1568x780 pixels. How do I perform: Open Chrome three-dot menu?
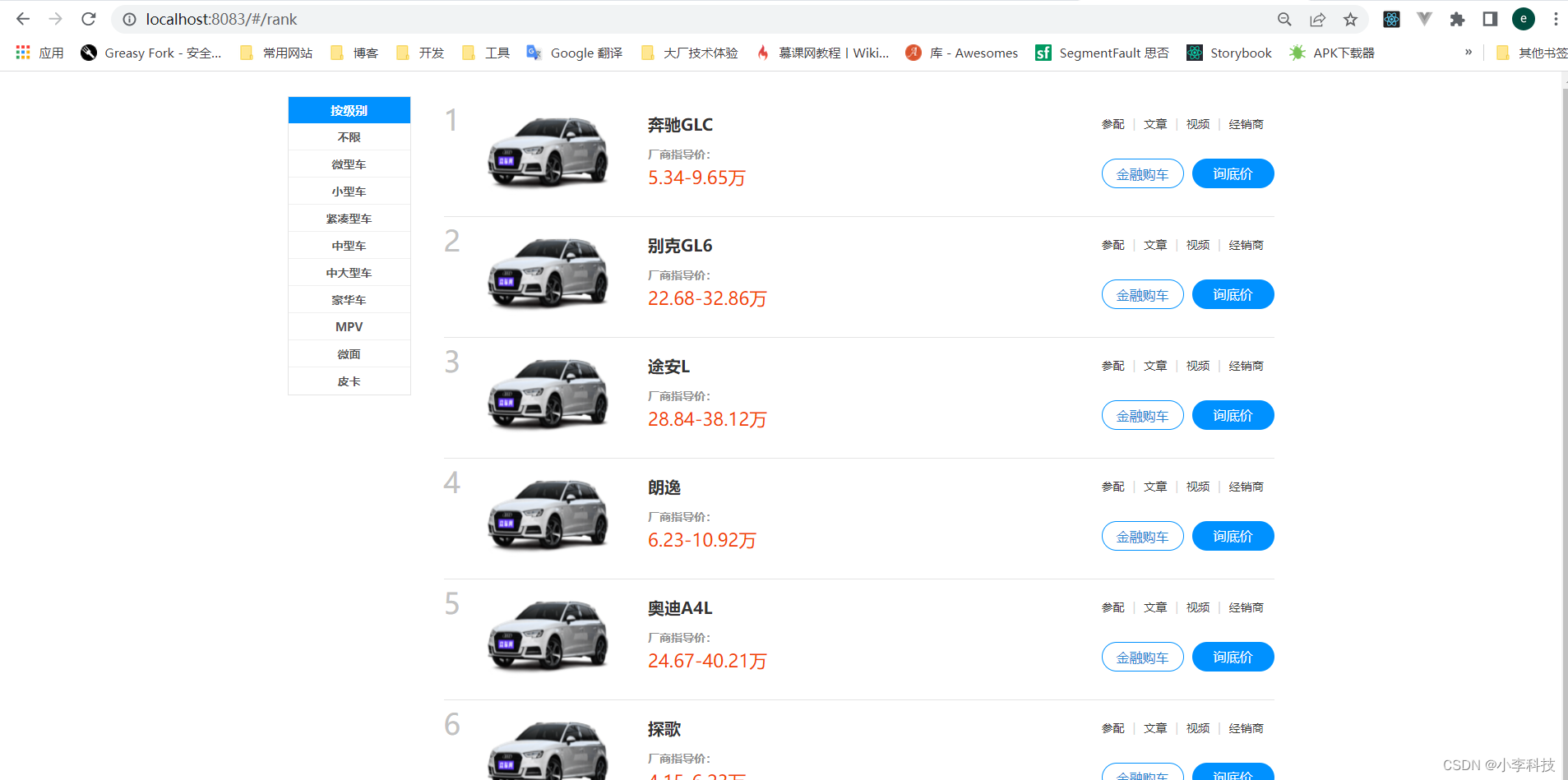1556,19
